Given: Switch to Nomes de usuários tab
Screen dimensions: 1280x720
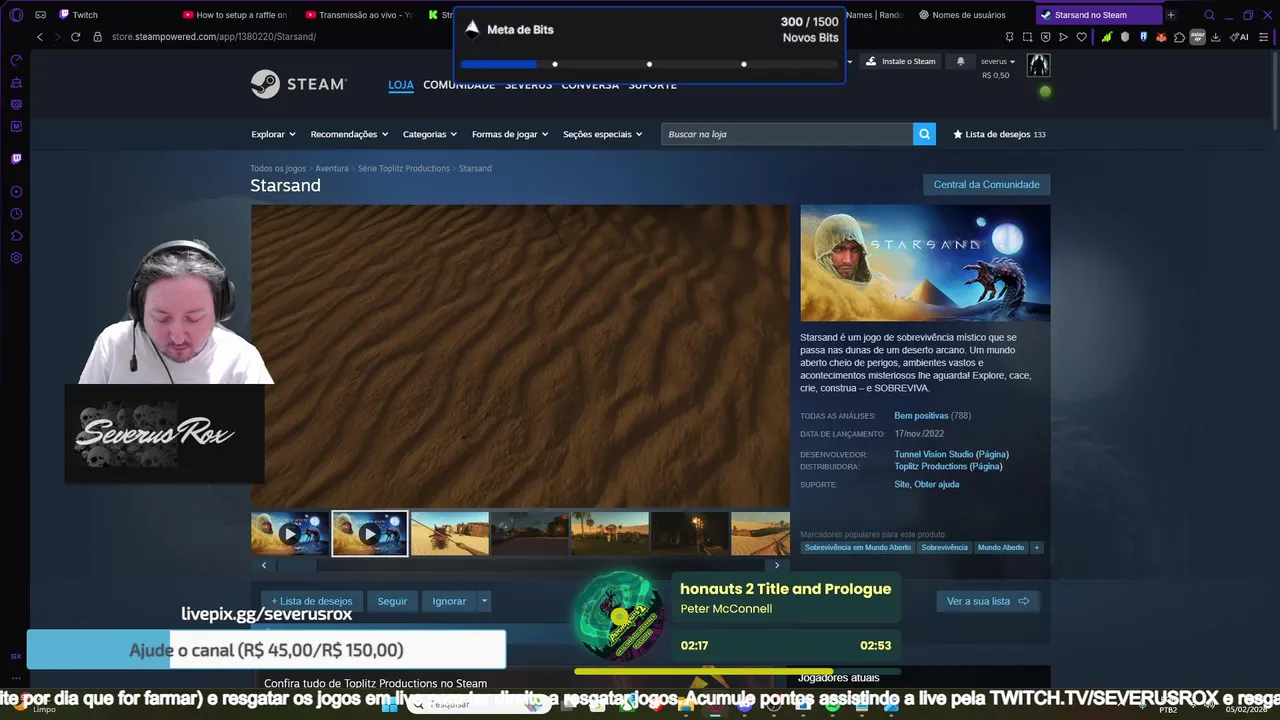Looking at the screenshot, I should coord(962,15).
